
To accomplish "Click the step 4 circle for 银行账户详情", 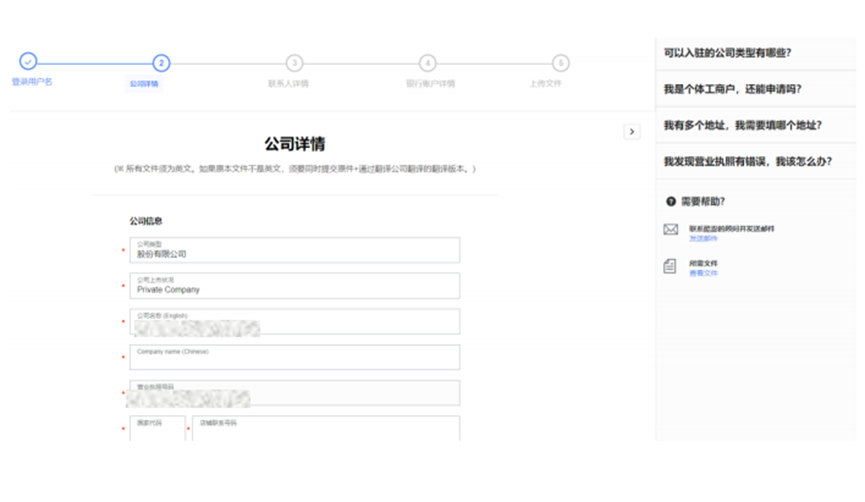I will [428, 63].
